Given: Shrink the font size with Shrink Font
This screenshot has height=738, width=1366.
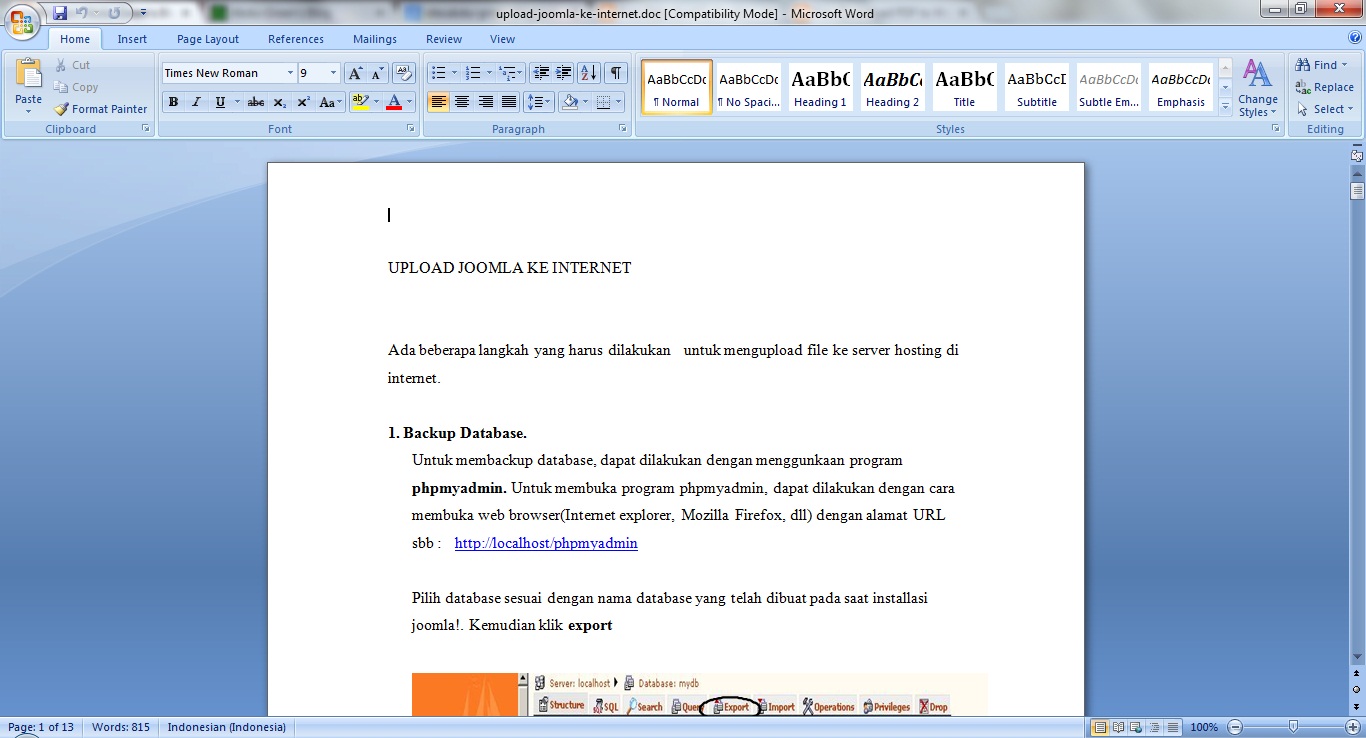Looking at the screenshot, I should coord(377,73).
